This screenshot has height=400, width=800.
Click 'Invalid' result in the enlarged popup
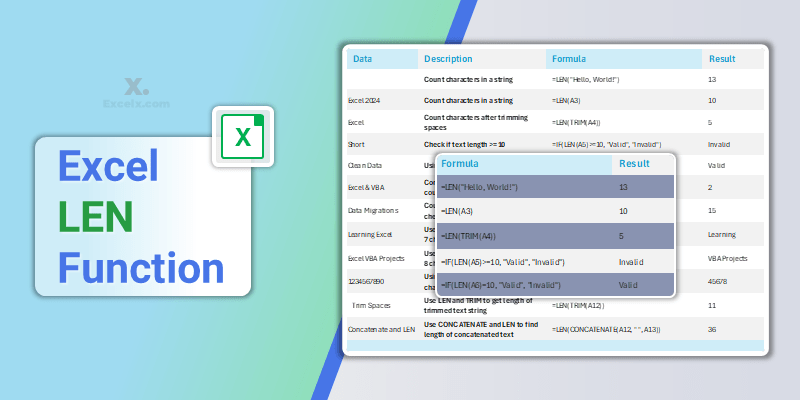click(x=631, y=262)
